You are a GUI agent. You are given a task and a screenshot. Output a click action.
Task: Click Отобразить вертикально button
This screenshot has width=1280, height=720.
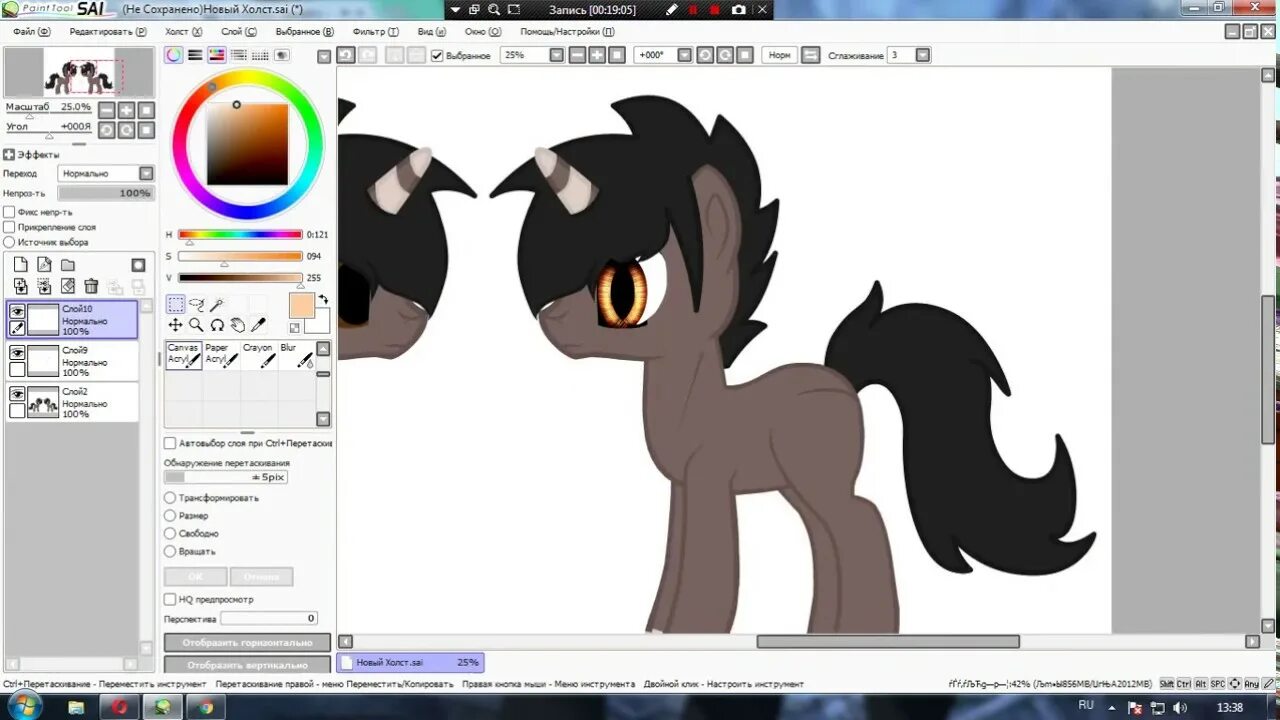247,665
